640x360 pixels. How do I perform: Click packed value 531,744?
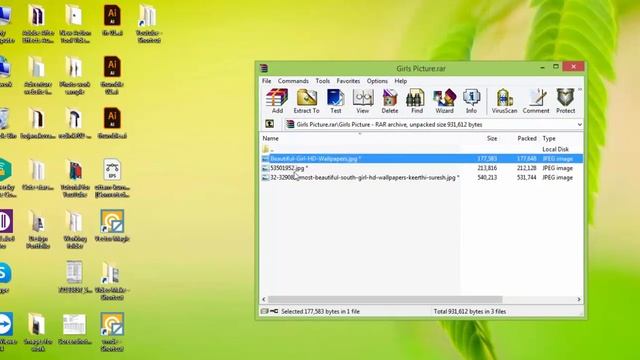coord(527,178)
